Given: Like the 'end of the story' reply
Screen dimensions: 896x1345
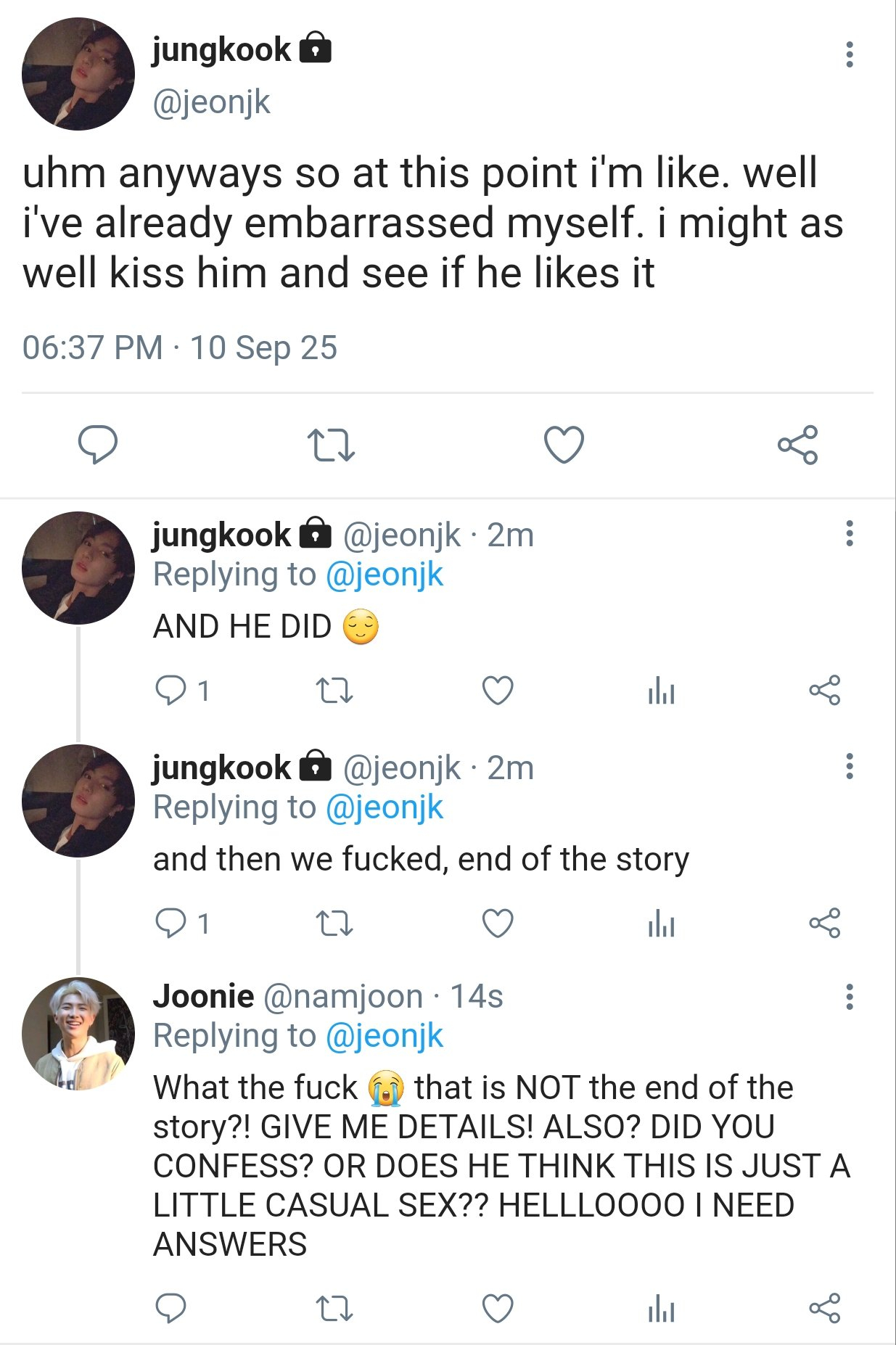Looking at the screenshot, I should tap(498, 924).
